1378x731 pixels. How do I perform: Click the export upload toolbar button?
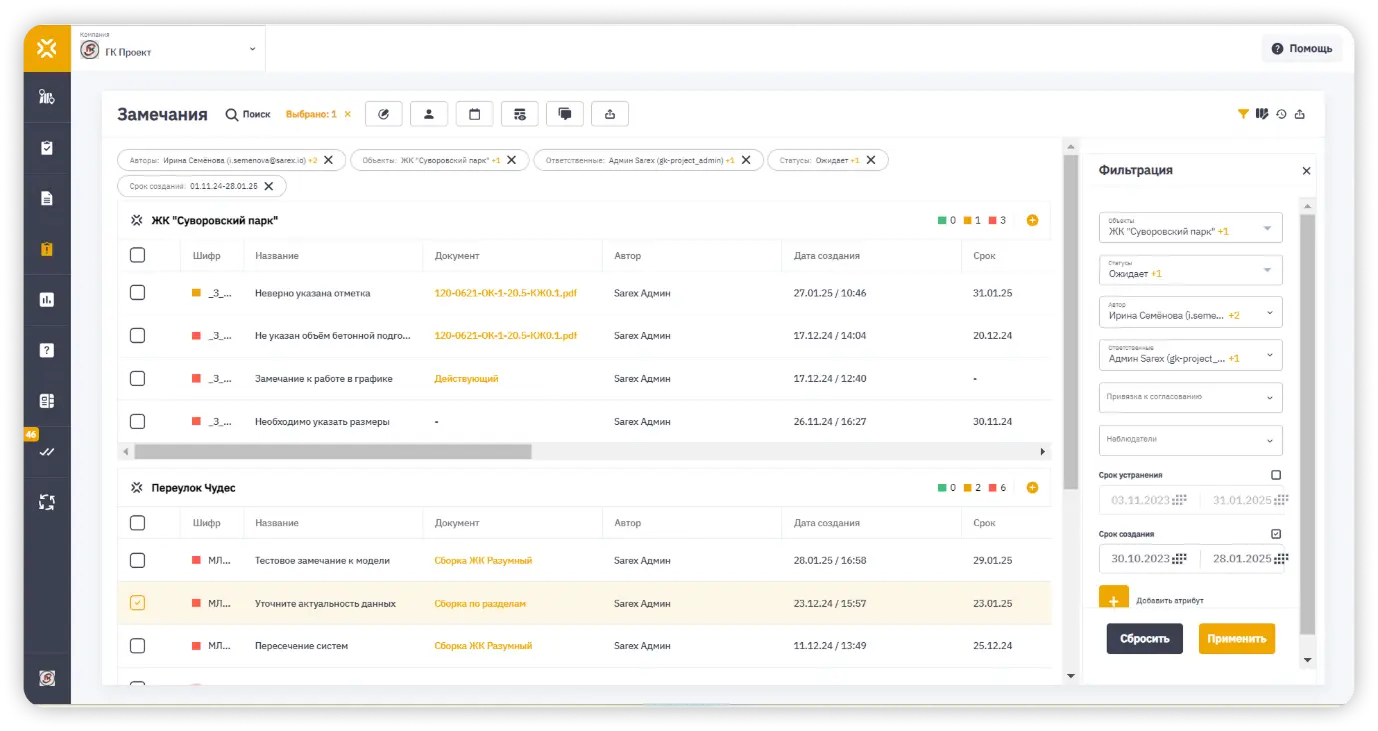click(x=610, y=114)
